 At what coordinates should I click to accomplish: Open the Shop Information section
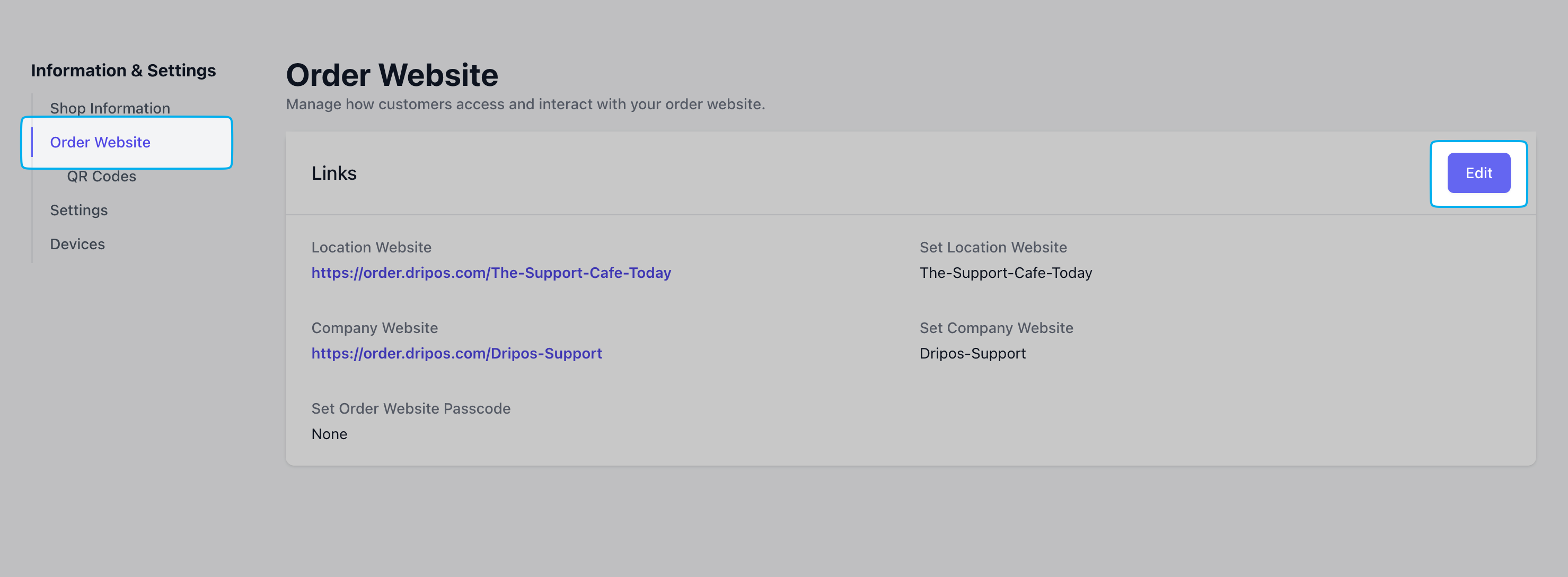(110, 108)
